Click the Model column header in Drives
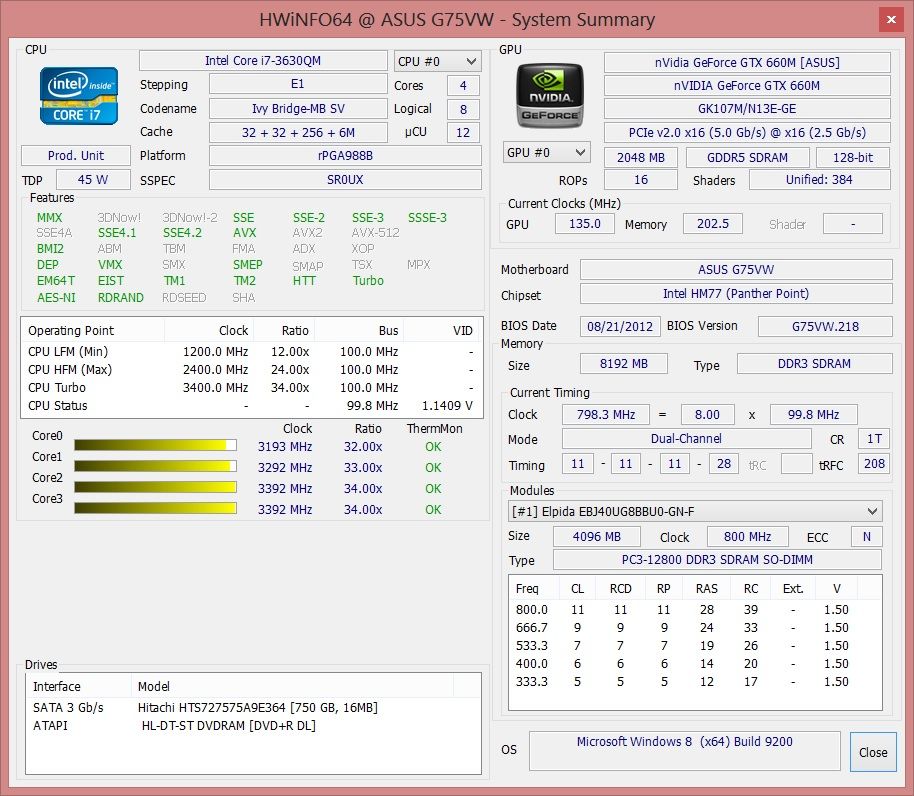The height and width of the screenshot is (796, 914). tap(292, 686)
